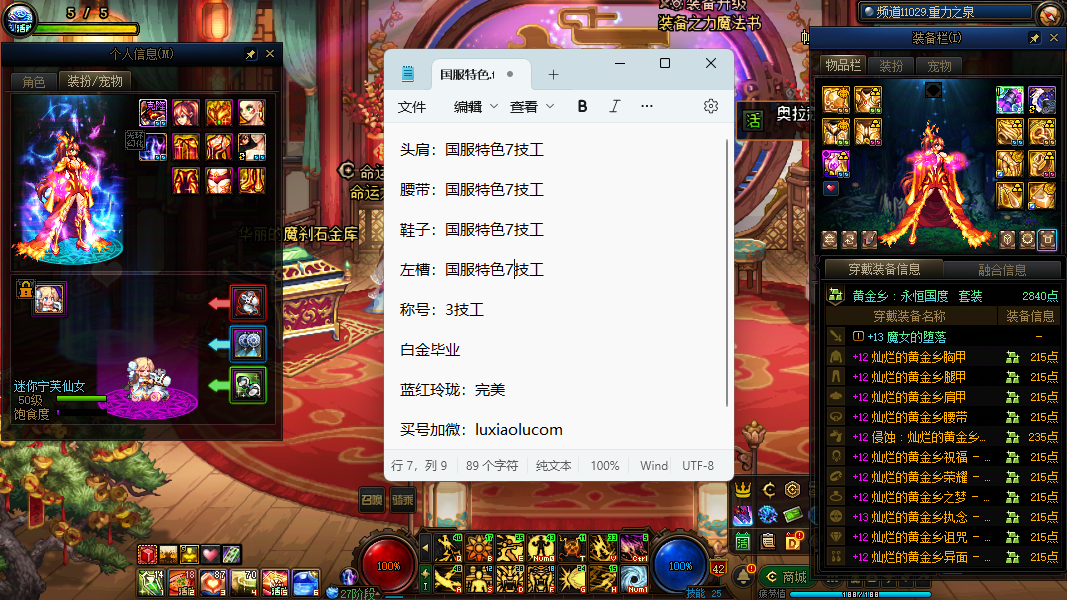This screenshot has width=1067, height=600.
Task: Click the pet lock icon
Action: coord(24,290)
